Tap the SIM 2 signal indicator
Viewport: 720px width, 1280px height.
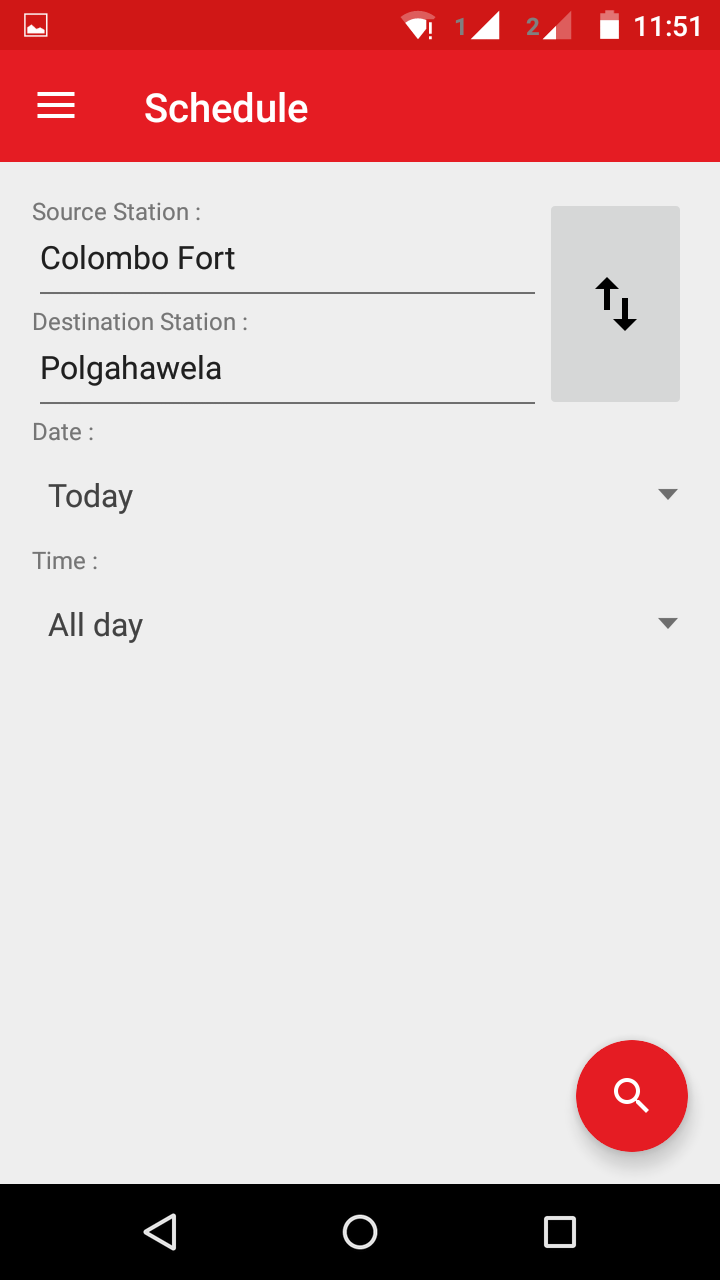[550, 26]
